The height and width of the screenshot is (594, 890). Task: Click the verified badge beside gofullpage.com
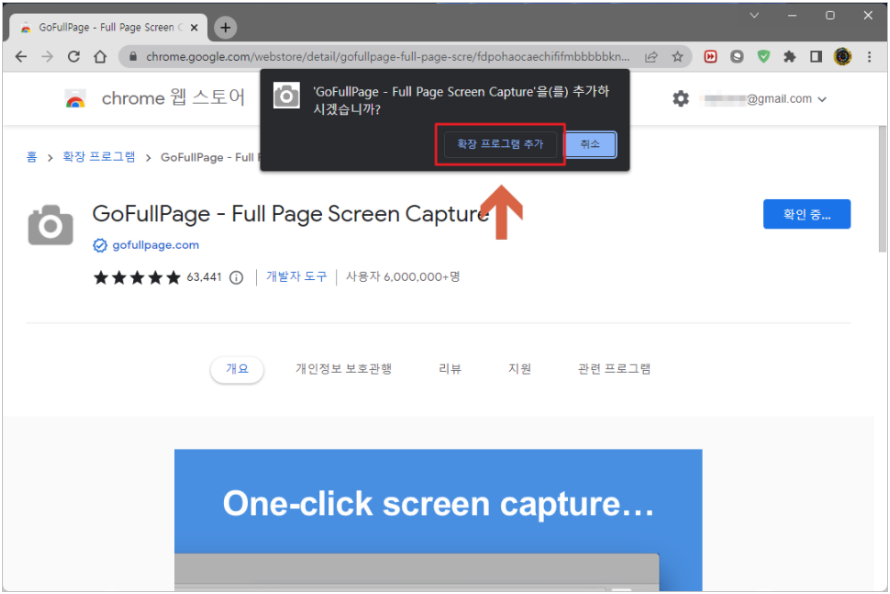point(100,246)
